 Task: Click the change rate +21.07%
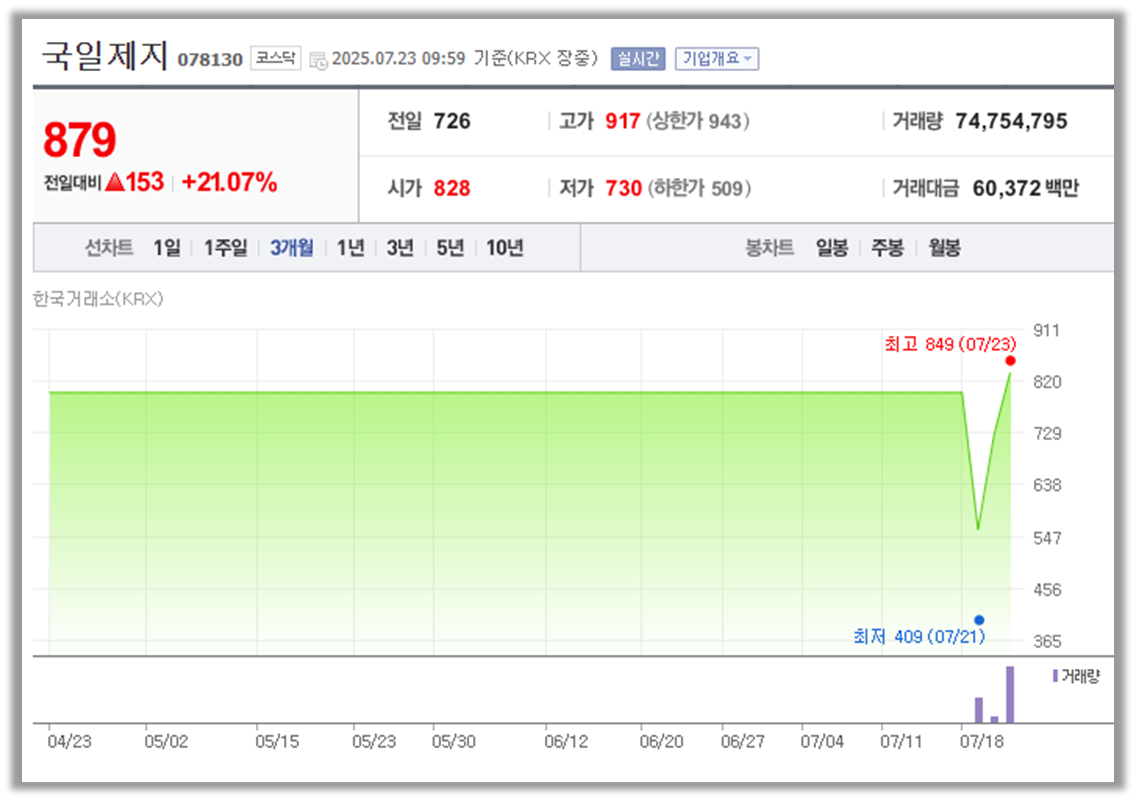[229, 183]
